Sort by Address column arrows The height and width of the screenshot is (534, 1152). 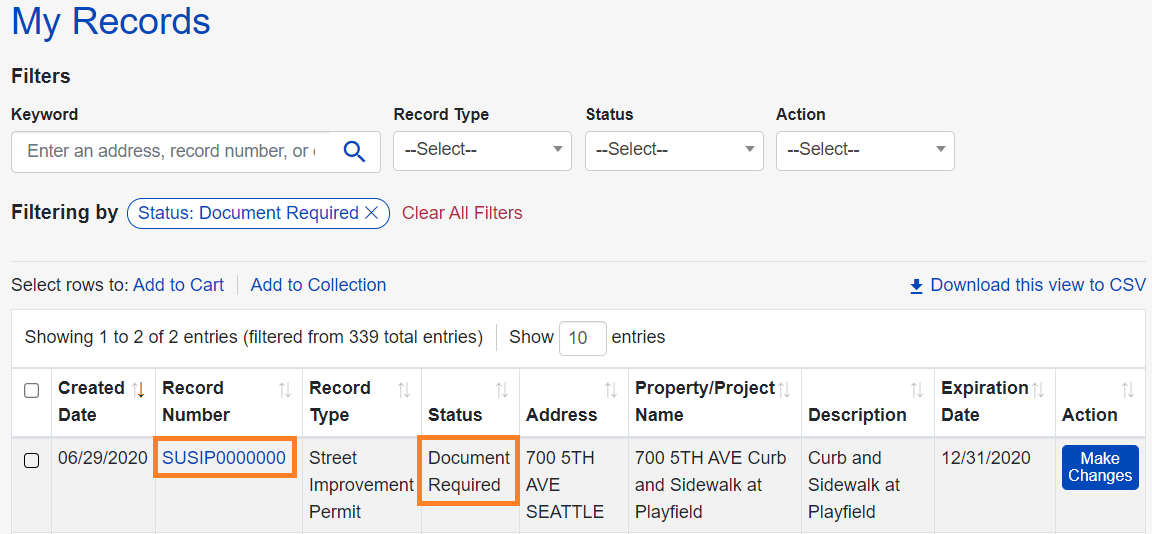pos(611,390)
